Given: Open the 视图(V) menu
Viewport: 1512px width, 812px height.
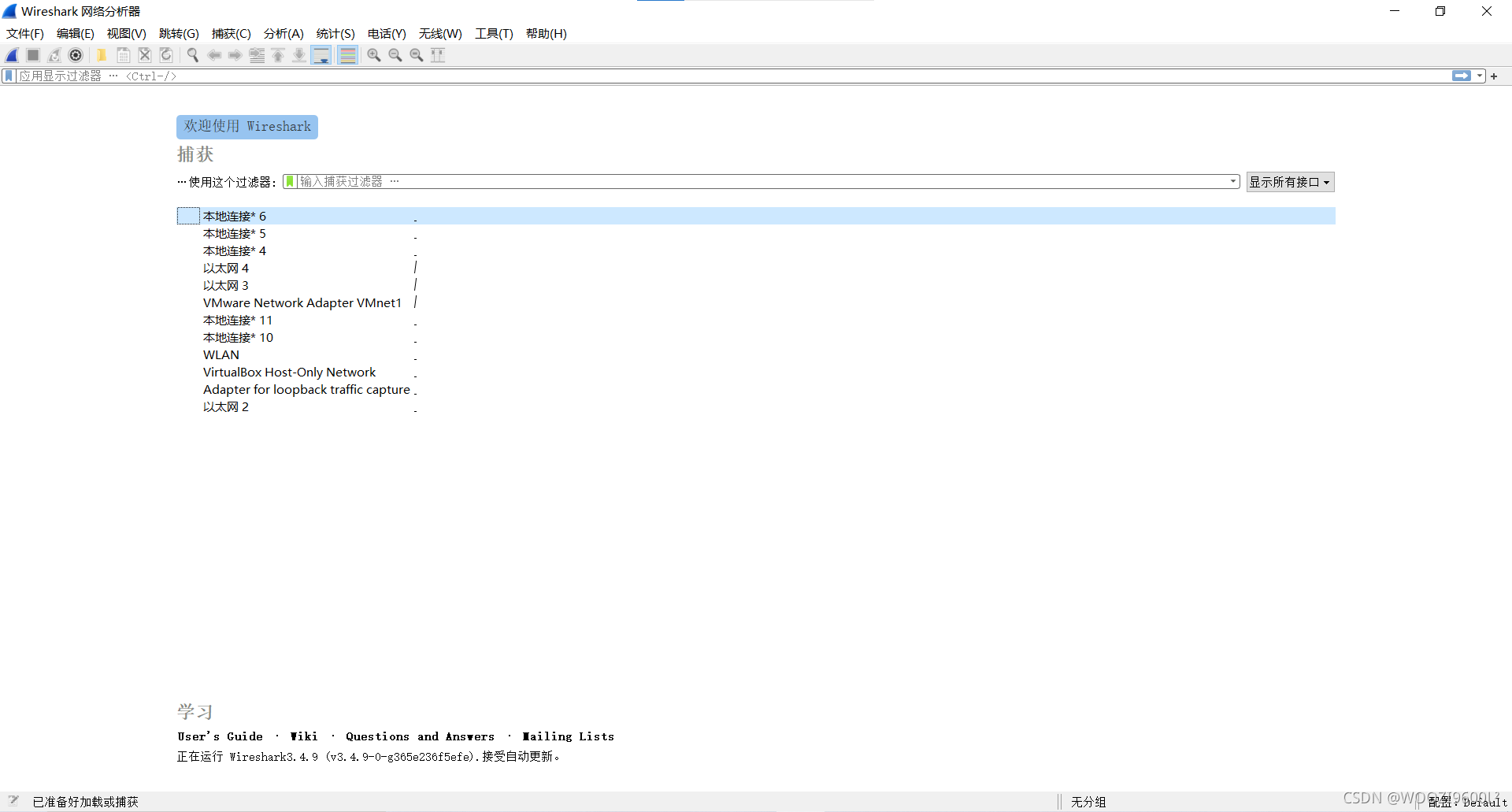Looking at the screenshot, I should coord(127,34).
